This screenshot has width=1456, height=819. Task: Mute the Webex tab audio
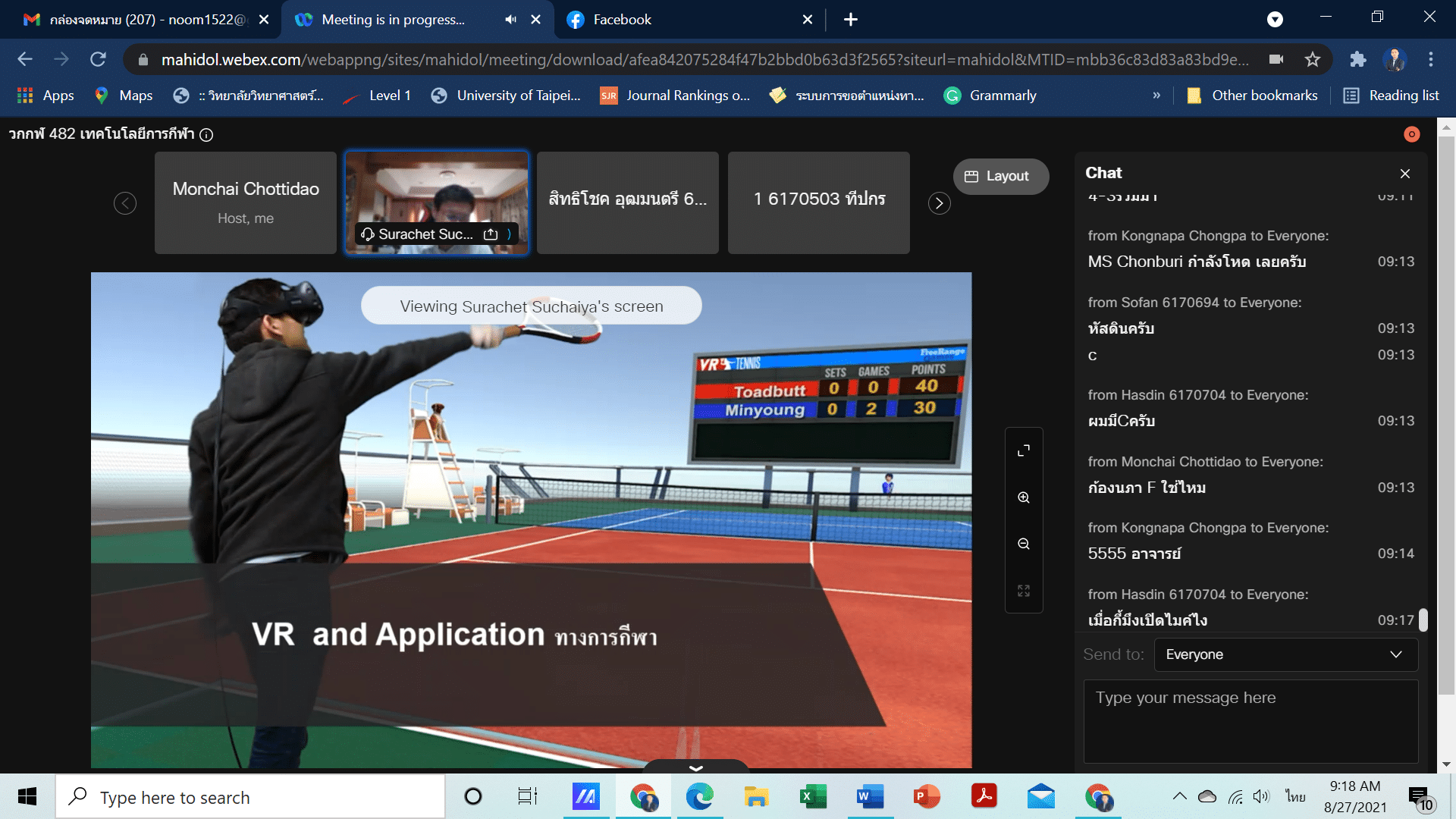click(x=510, y=20)
